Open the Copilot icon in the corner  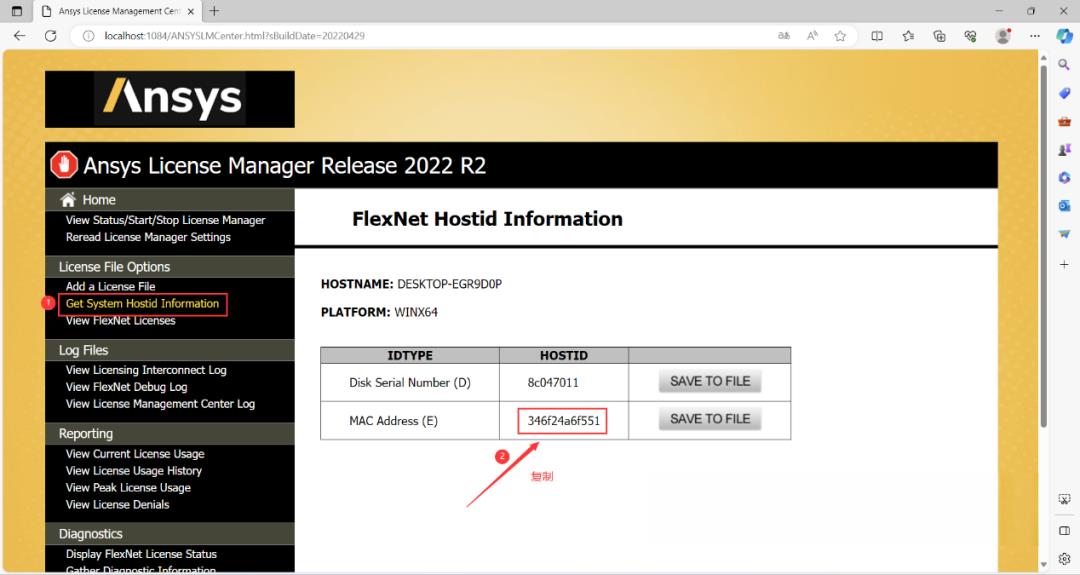click(x=1064, y=36)
